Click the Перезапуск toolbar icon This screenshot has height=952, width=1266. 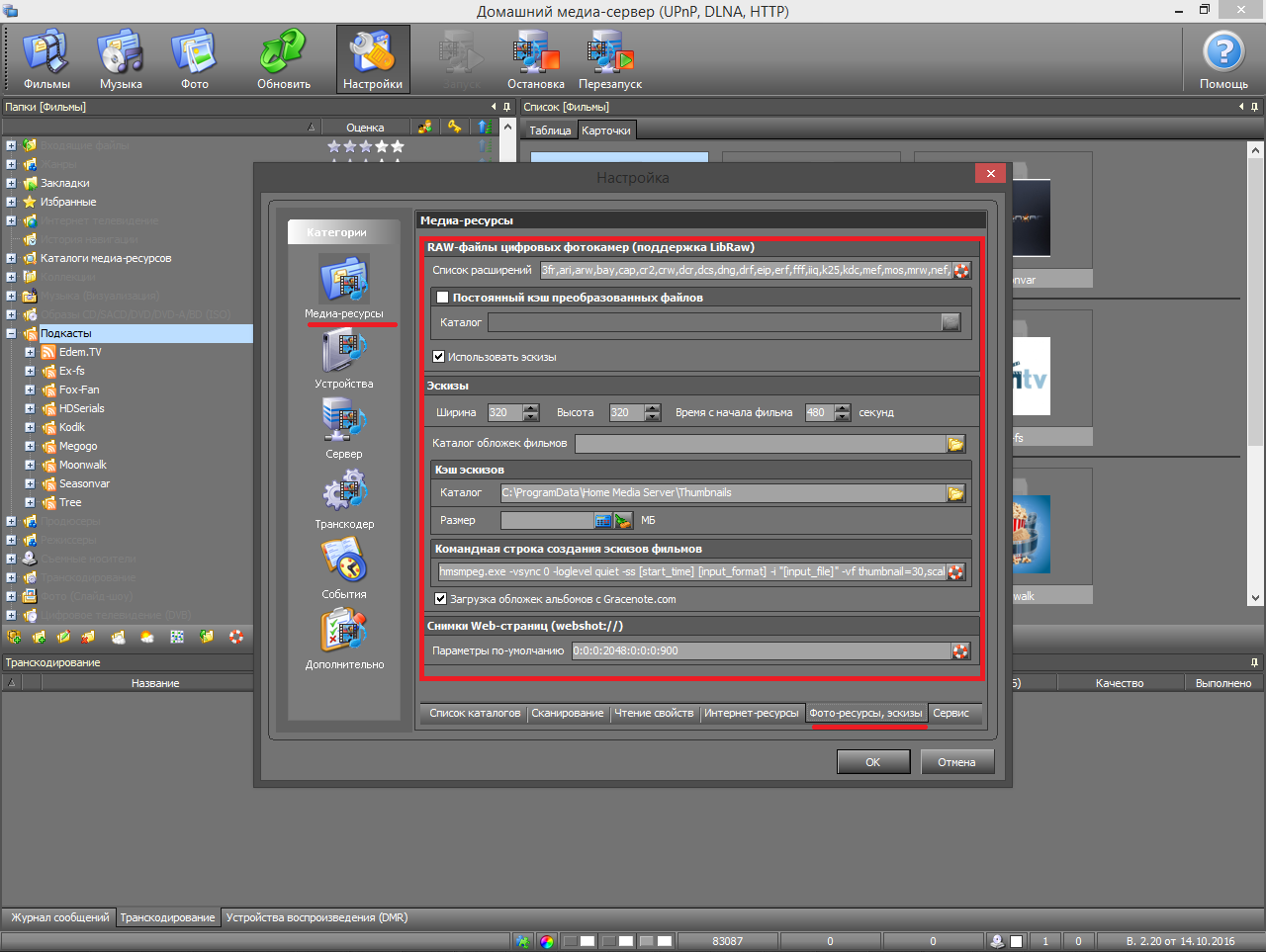[x=610, y=59]
